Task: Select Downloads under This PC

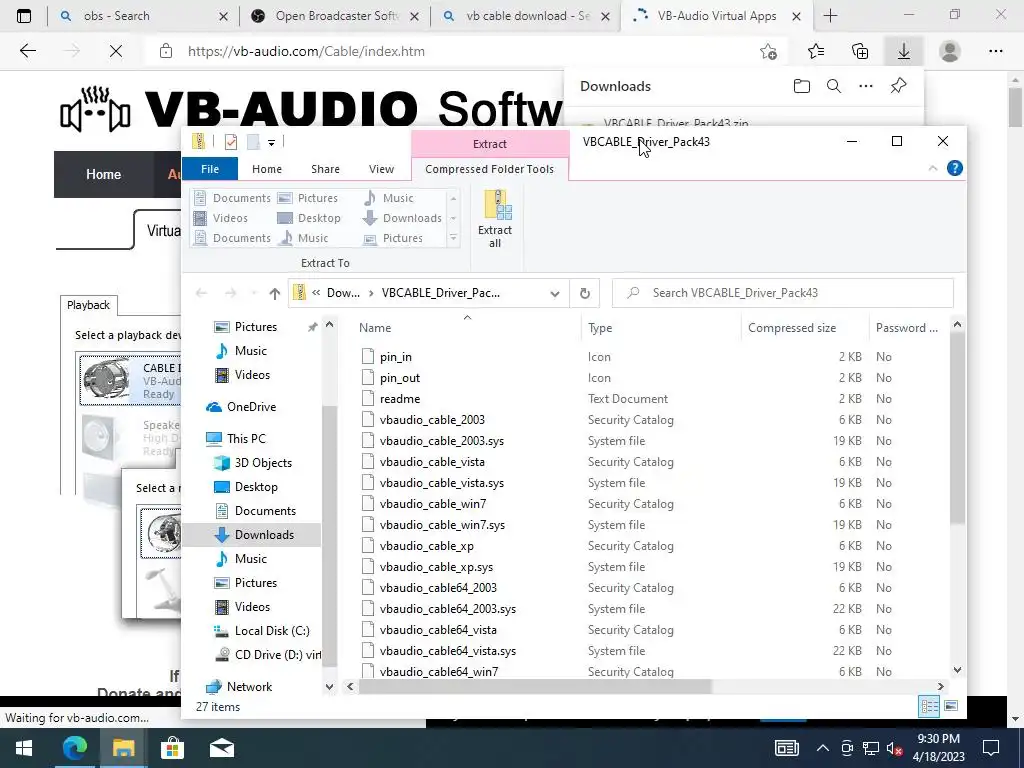Action: coord(264,535)
